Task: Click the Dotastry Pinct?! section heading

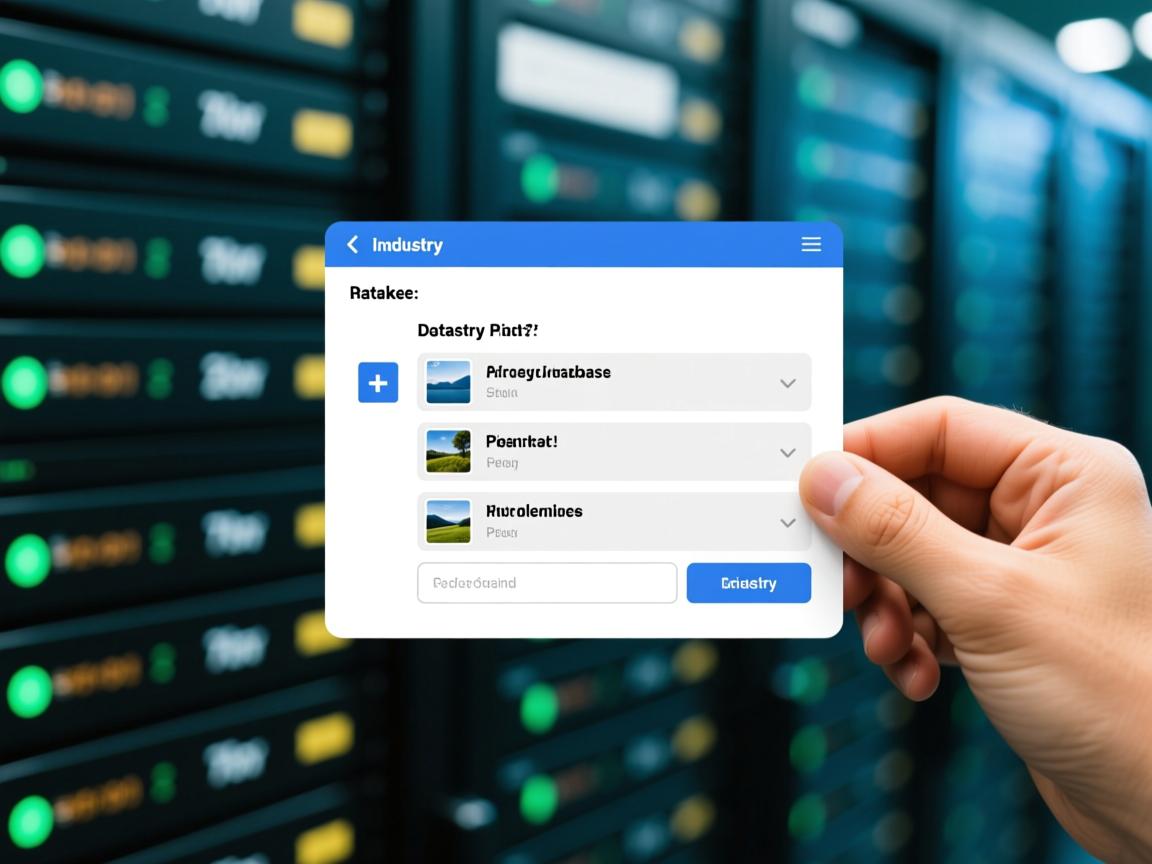Action: pyautogui.click(x=477, y=330)
